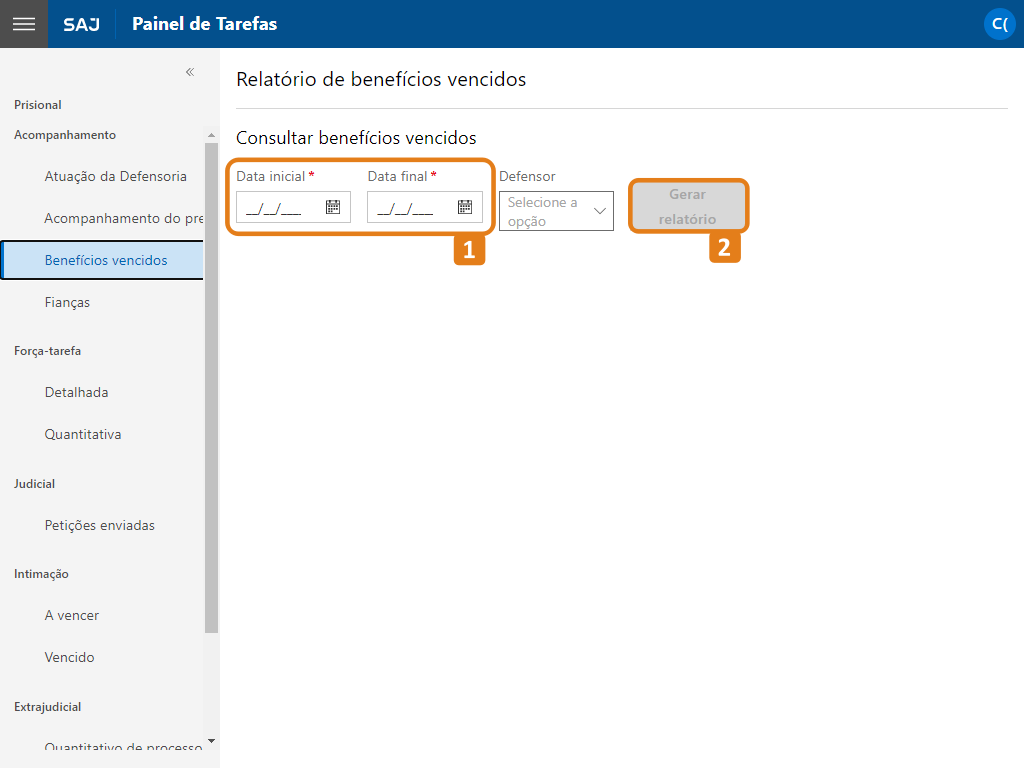Image resolution: width=1024 pixels, height=768 pixels.
Task: Open Detalhada under Força-tarefa
Action: pos(76,392)
